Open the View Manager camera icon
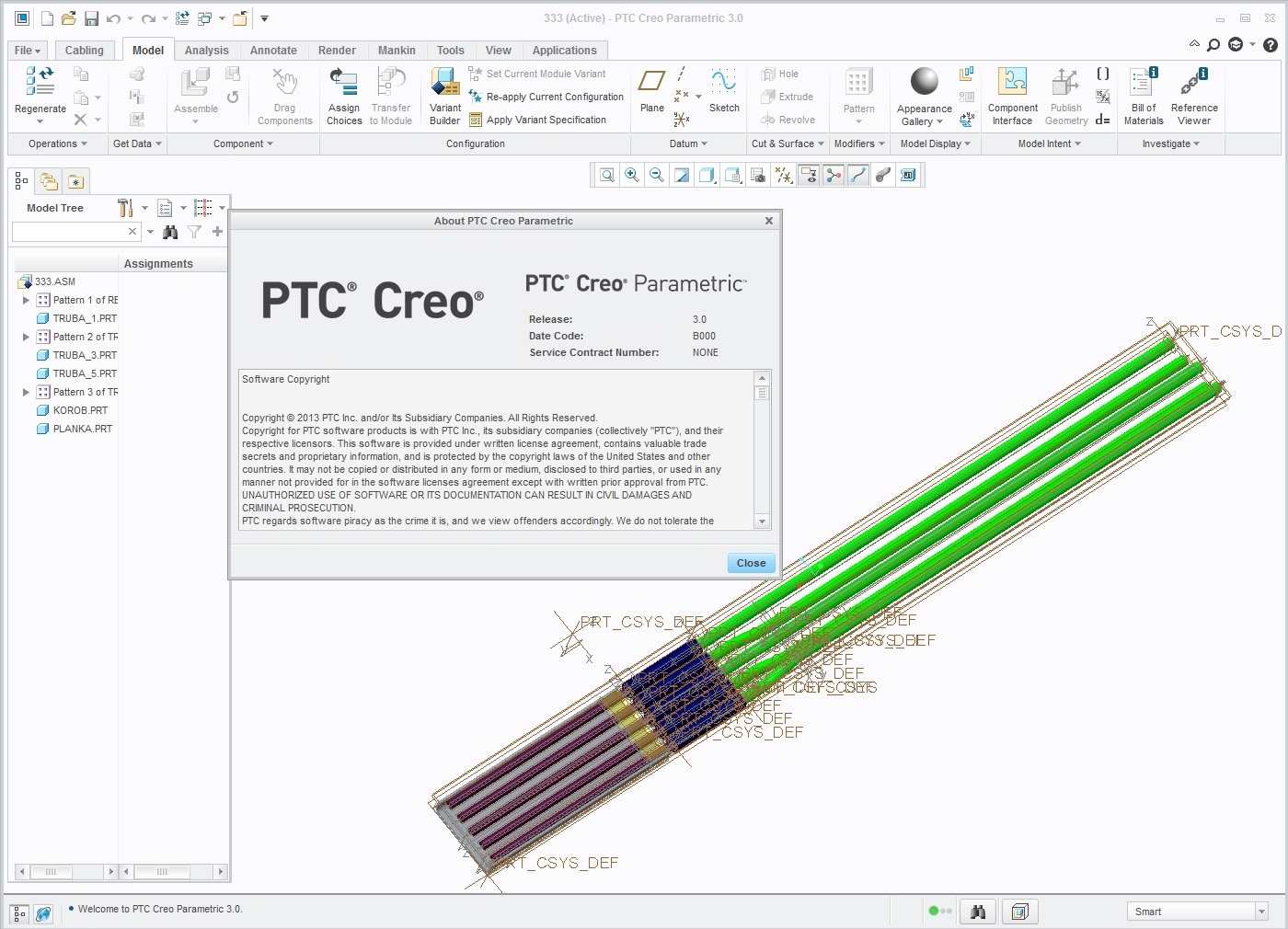The width and height of the screenshot is (1288, 929). point(758,175)
